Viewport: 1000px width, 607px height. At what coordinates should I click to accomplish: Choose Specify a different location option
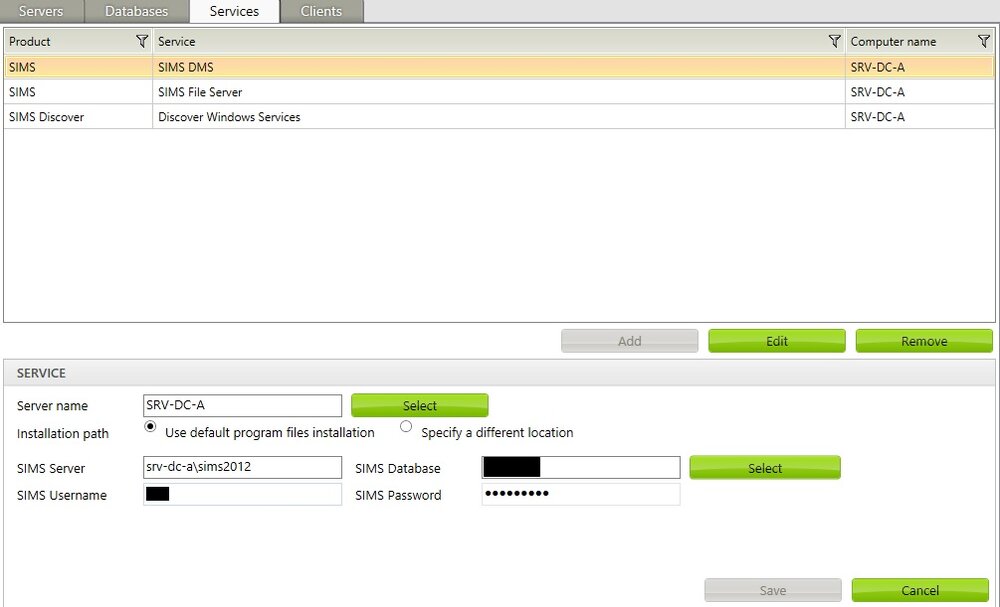tap(406, 427)
